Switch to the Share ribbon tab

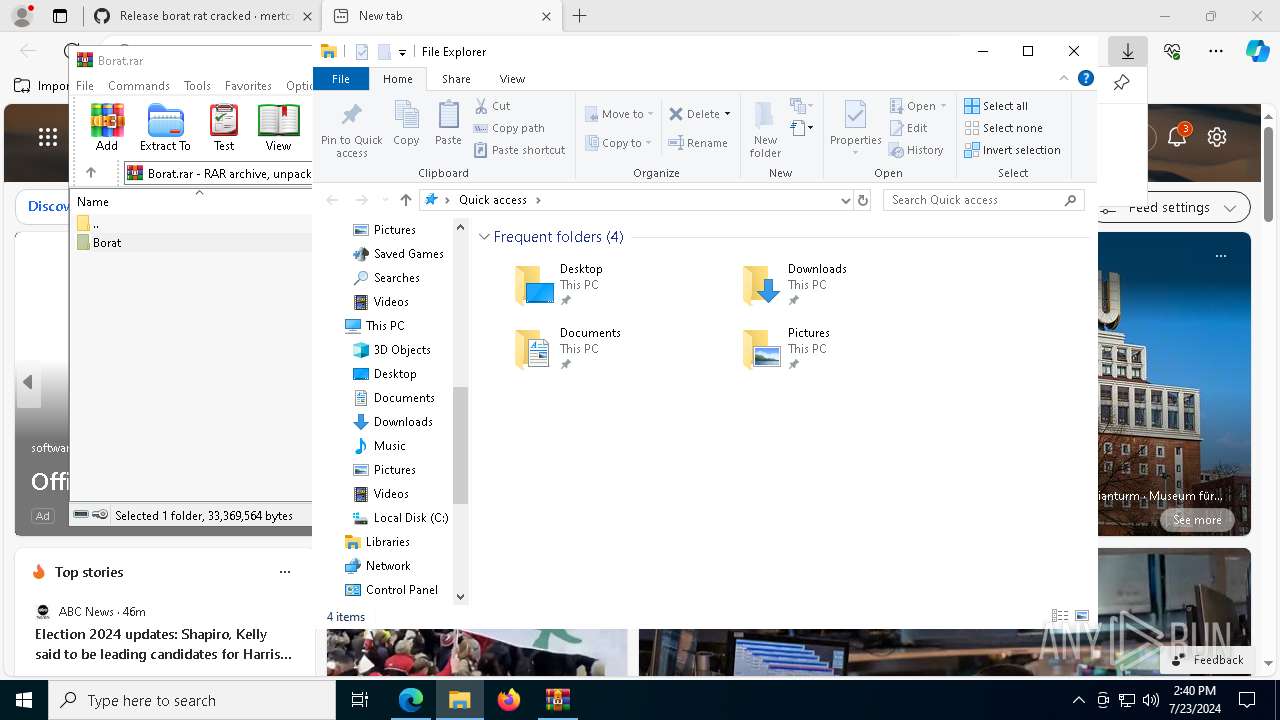coord(456,79)
